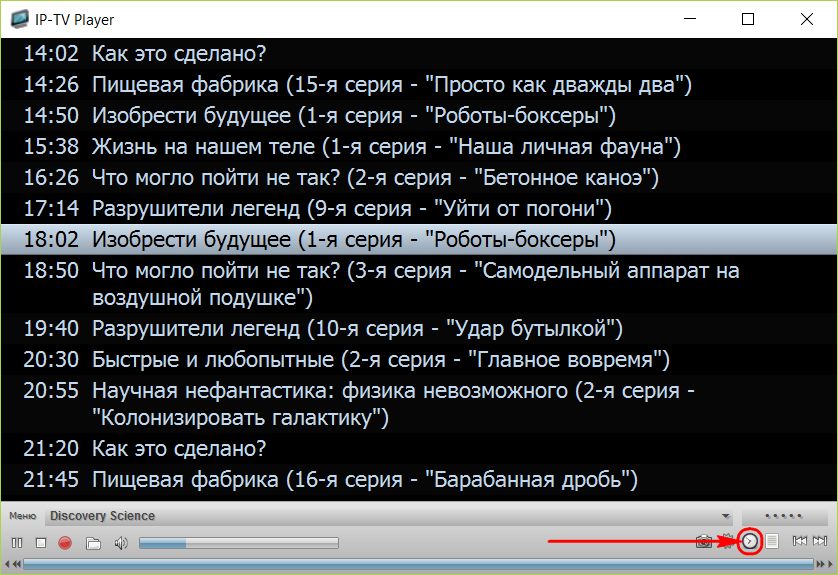Select the 18:50 Что могло пойти не так row
The image size is (838, 575).
(x=419, y=284)
